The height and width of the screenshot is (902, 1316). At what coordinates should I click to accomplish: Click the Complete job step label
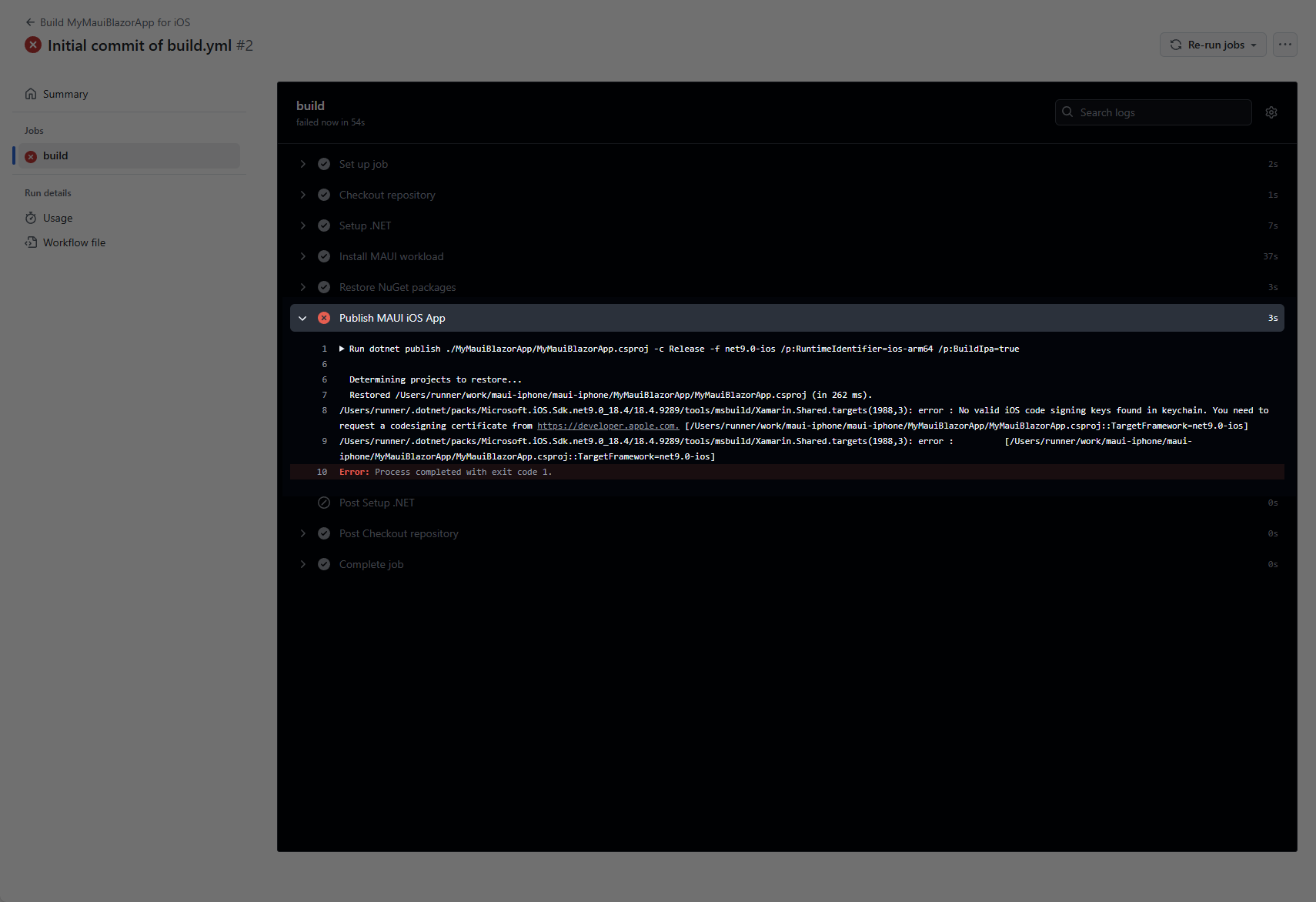pos(371,564)
